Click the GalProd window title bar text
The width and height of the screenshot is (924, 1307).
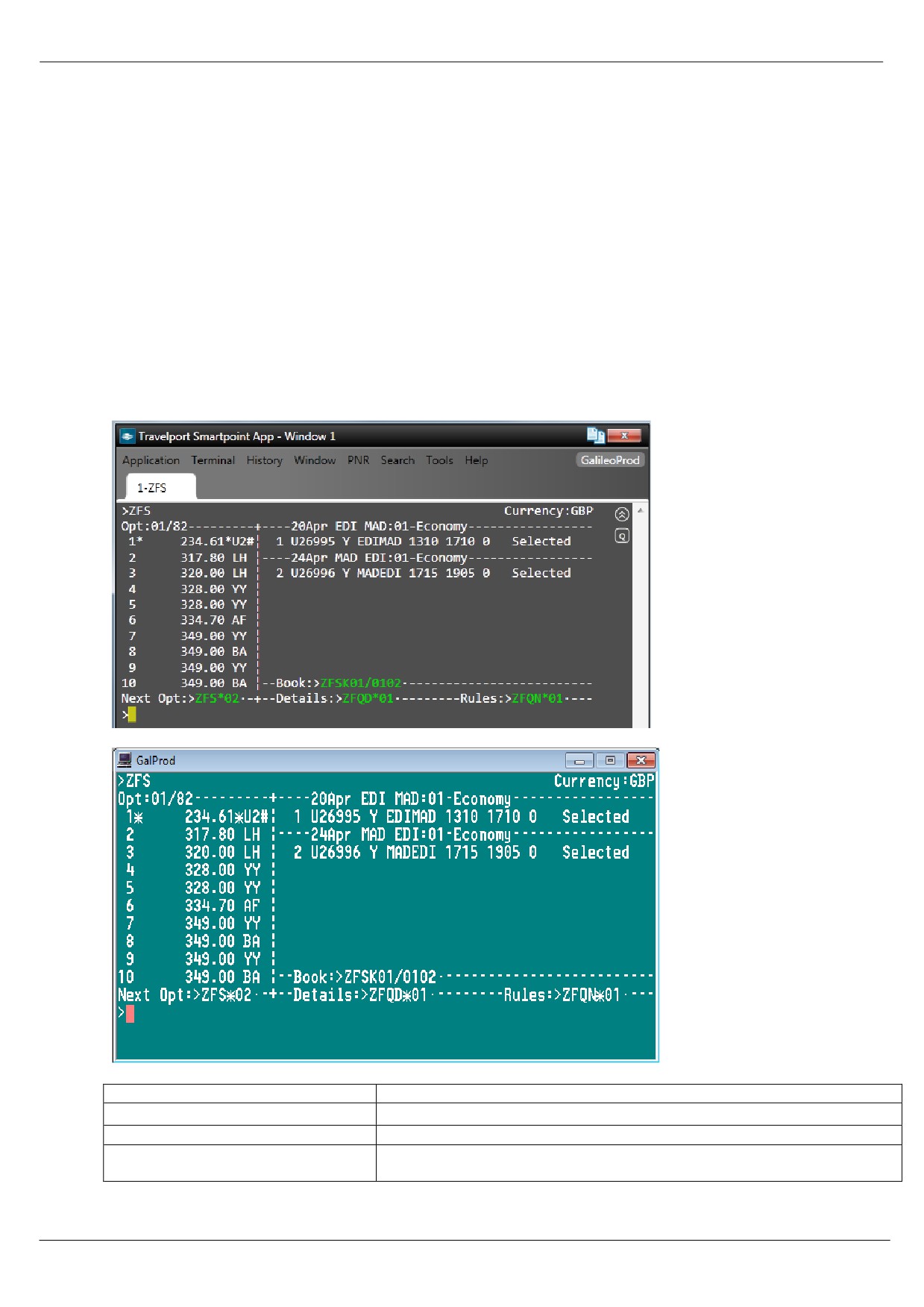coord(156,760)
